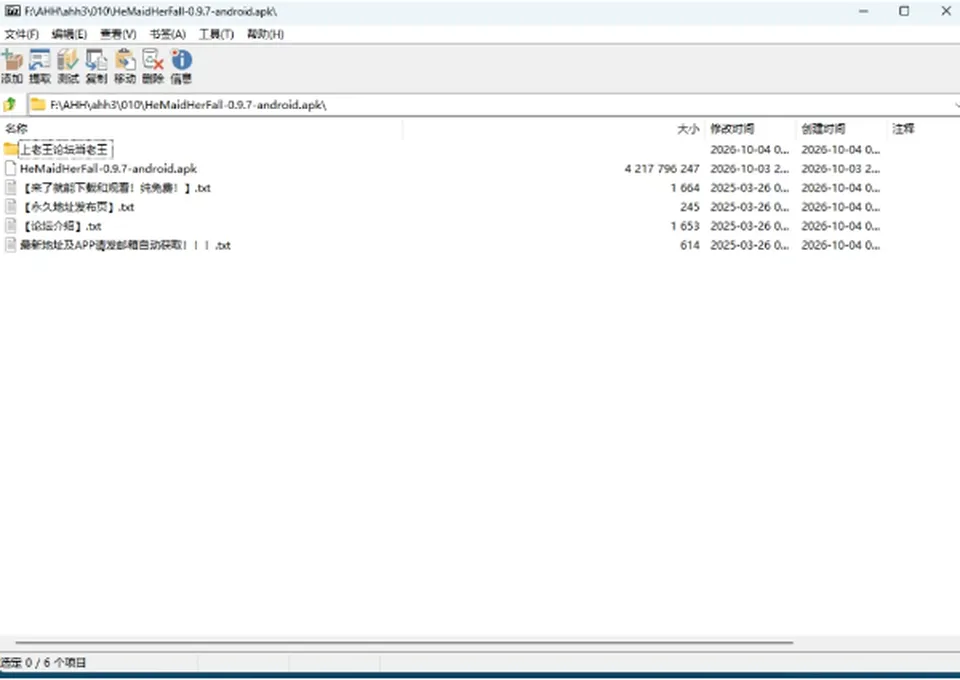Screen dimensions: 960x680
Task: Click the 注释 column header
Action: [x=904, y=129]
